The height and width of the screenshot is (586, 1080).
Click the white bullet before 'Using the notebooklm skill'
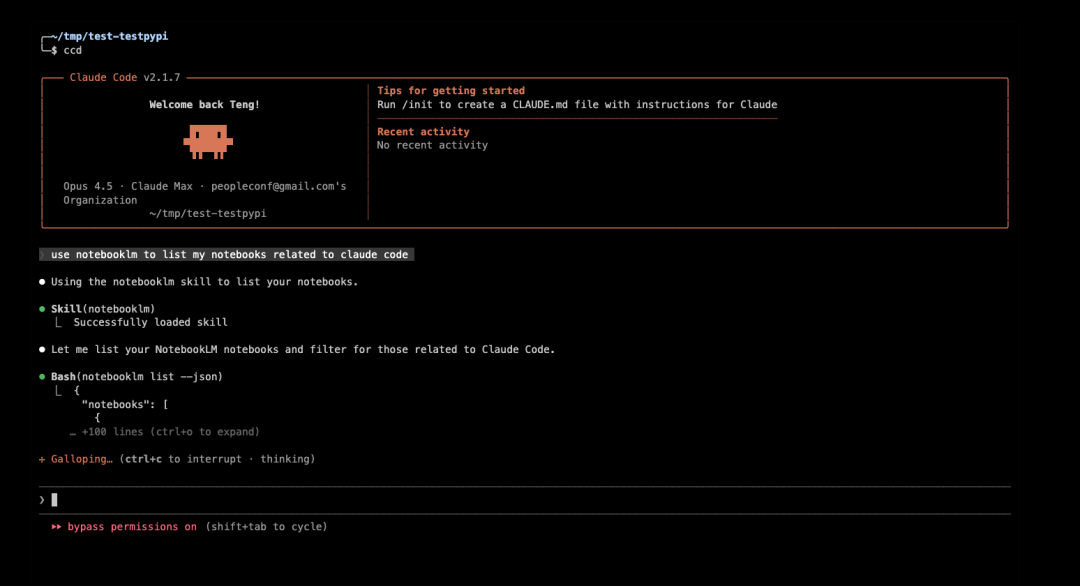click(42, 282)
